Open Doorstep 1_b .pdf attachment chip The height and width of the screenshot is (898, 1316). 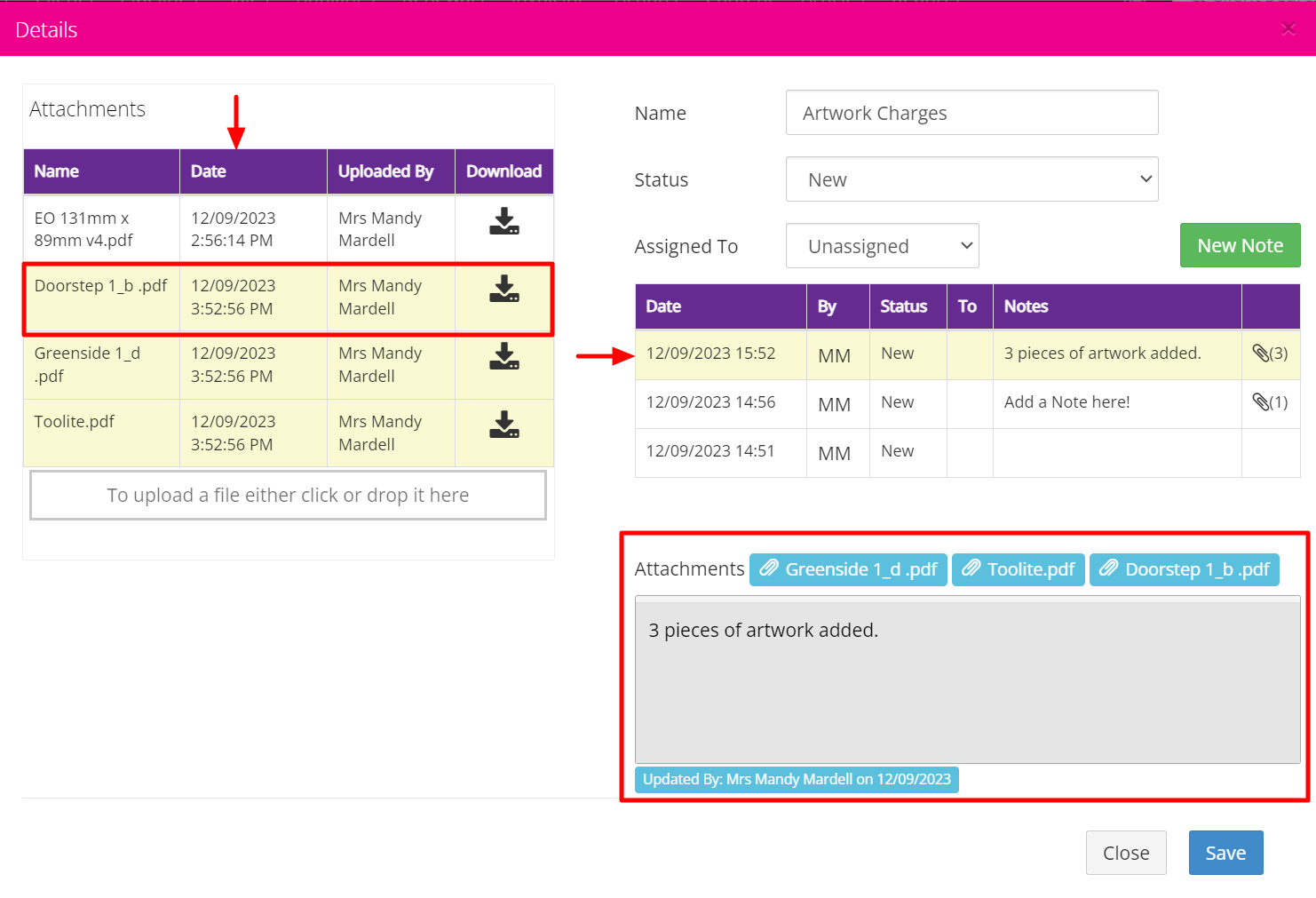(x=1184, y=569)
